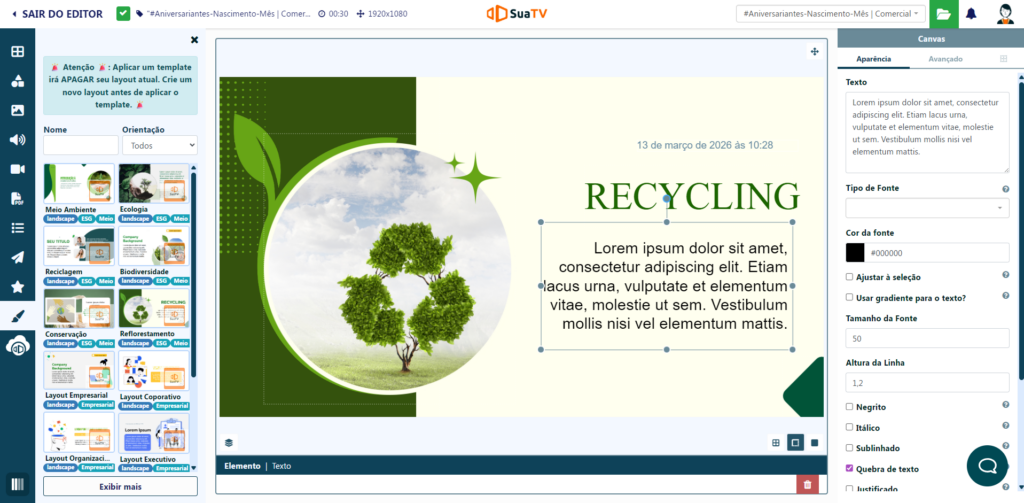Show the grid view icon below canvas
Image resolution: width=1024 pixels, height=503 pixels.
pyautogui.click(x=776, y=442)
